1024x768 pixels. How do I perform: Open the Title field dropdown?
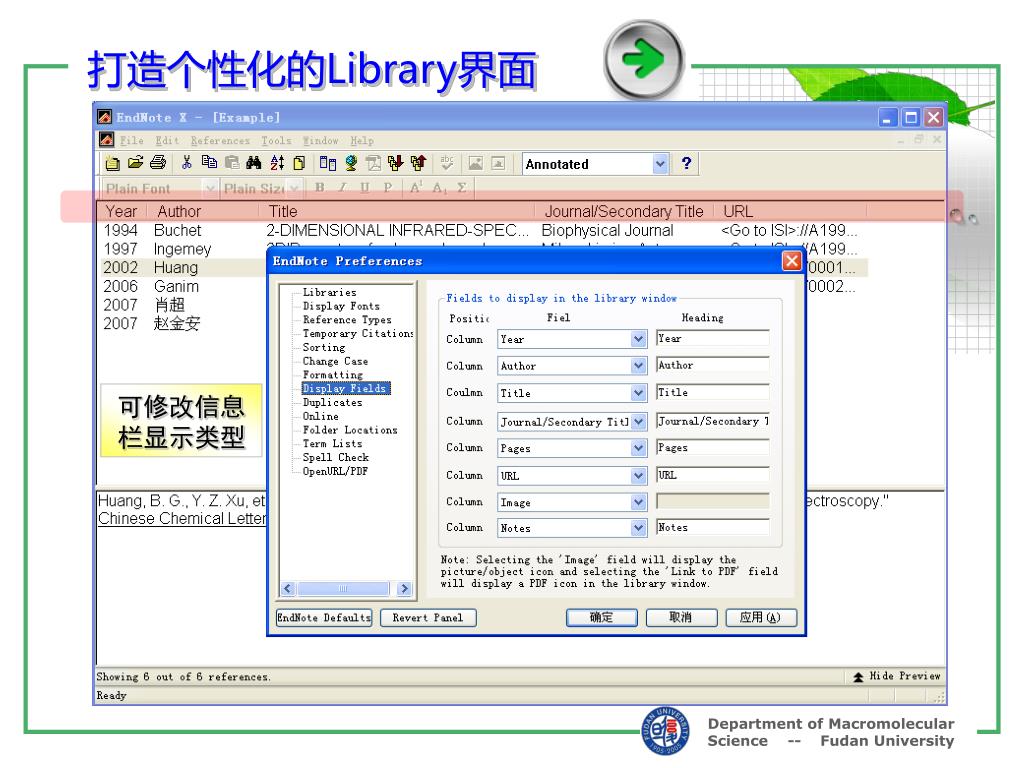(638, 393)
